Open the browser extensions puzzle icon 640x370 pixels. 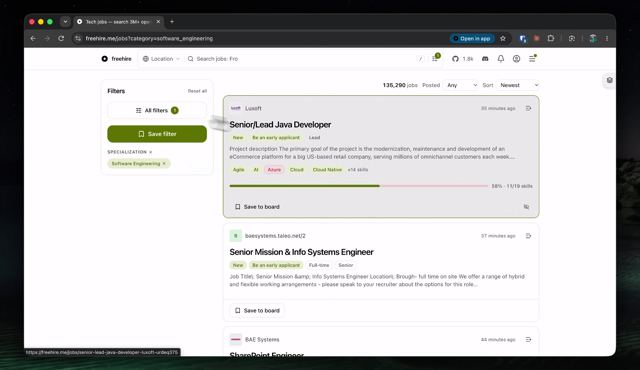pos(551,38)
